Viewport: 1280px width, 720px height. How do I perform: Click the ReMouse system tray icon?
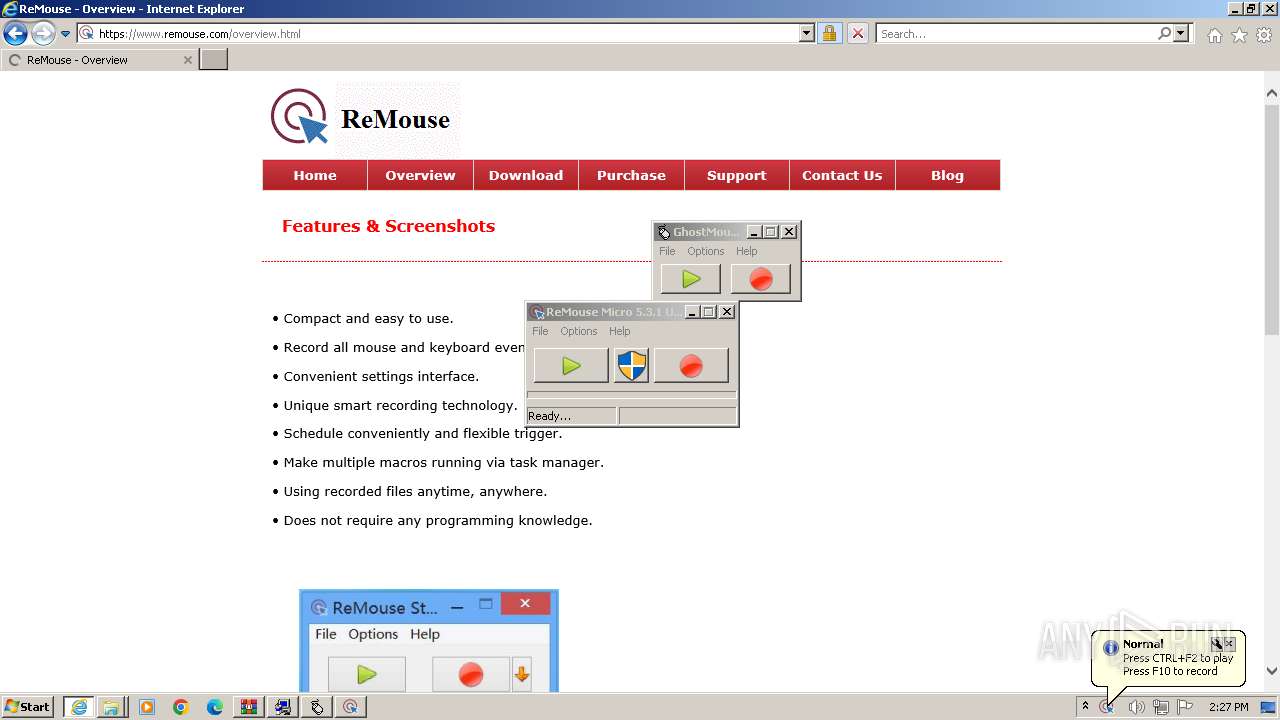[x=1107, y=707]
